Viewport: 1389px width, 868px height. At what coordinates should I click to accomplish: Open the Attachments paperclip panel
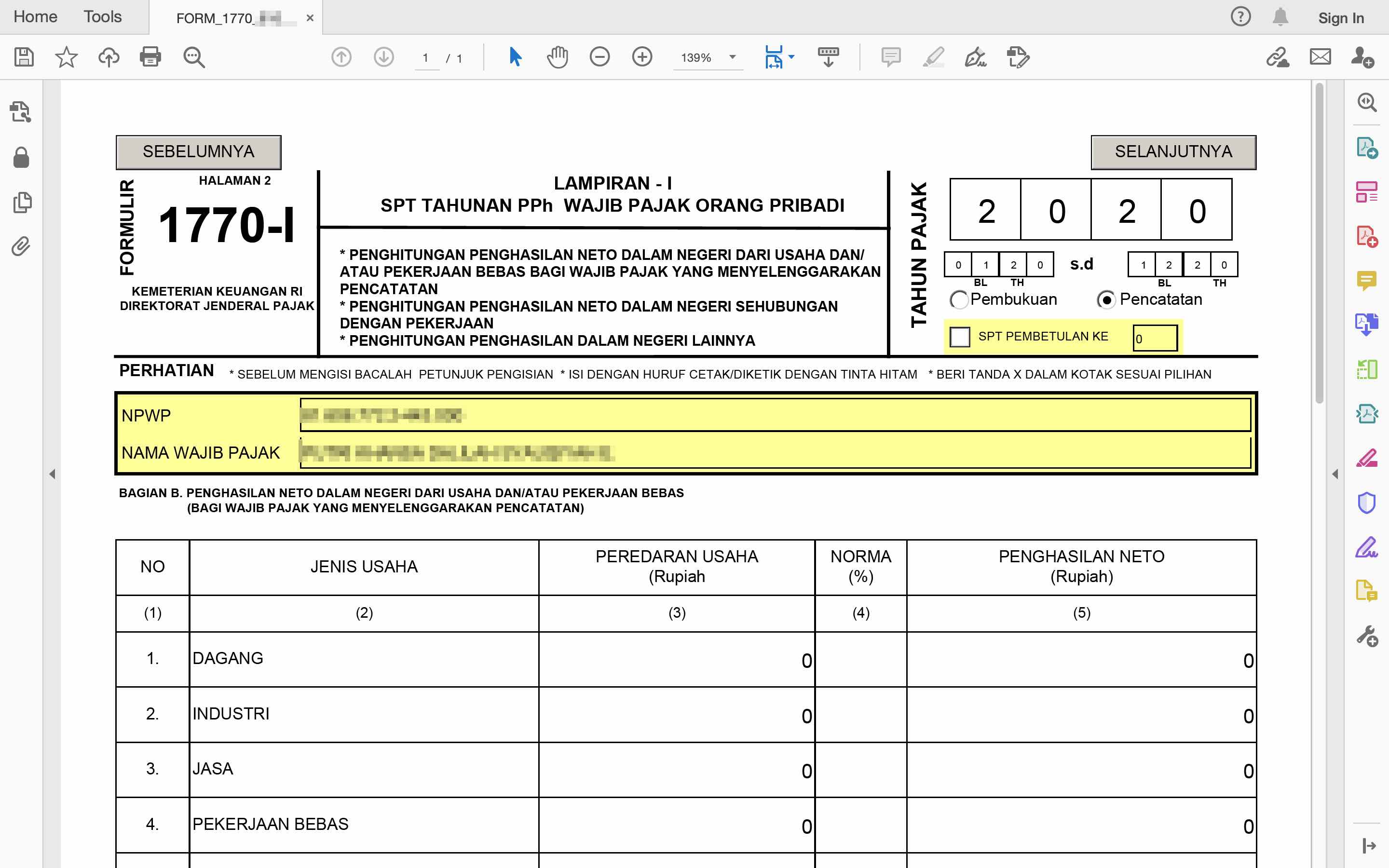point(21,247)
